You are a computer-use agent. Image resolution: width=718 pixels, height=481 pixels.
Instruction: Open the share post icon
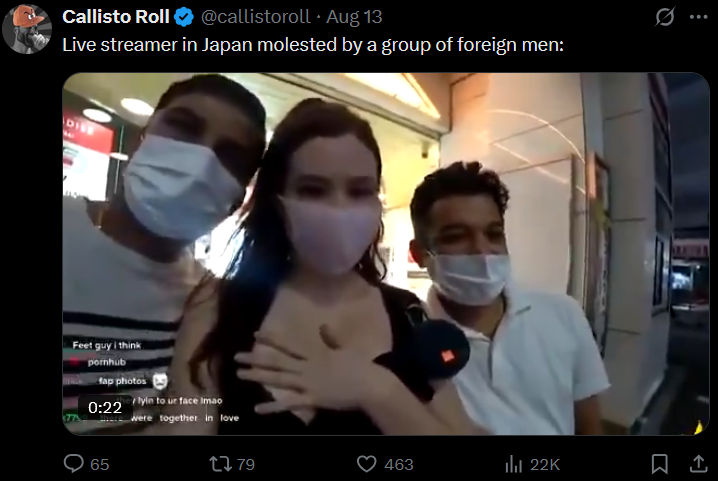[x=698, y=464]
